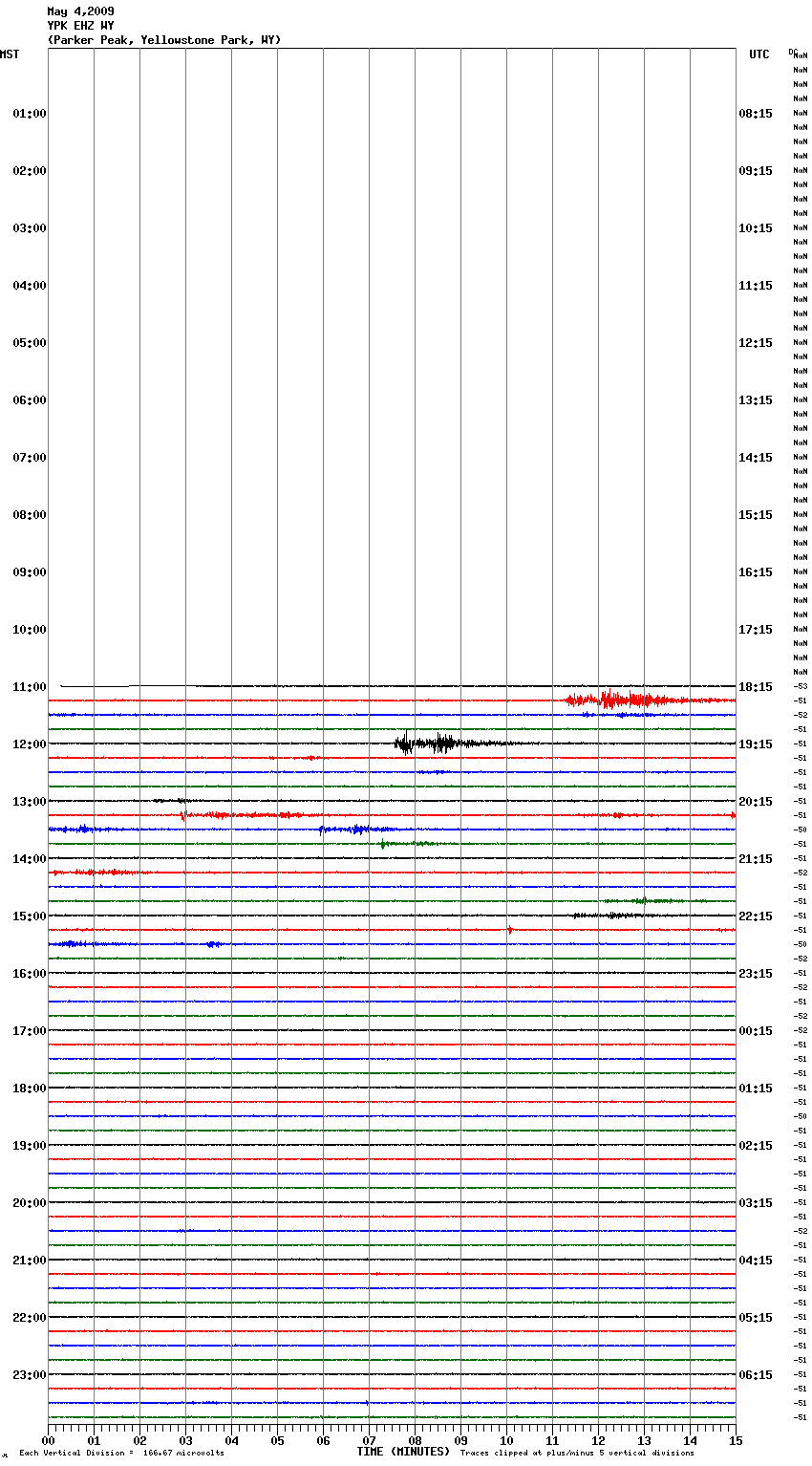812x1466 pixels.
Task: Click the 'MST' axis header
Action: (10, 54)
